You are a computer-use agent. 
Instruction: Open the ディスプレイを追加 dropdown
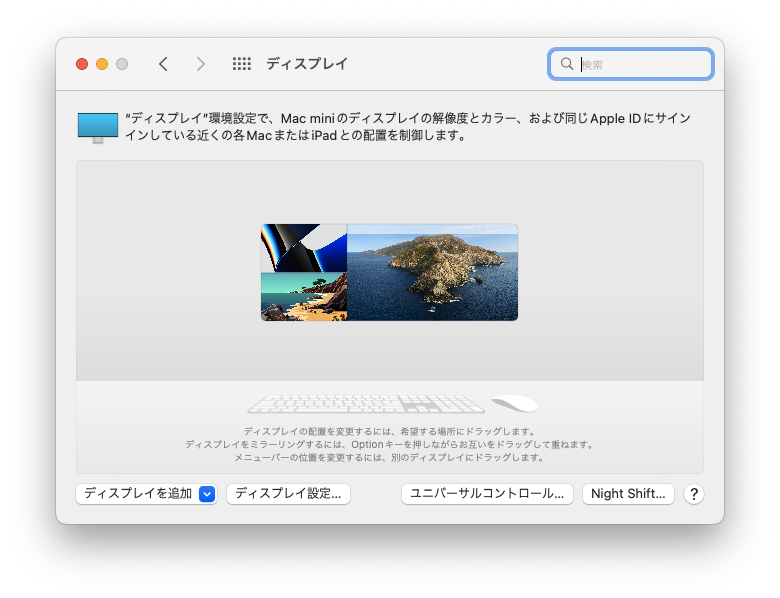click(x=146, y=494)
